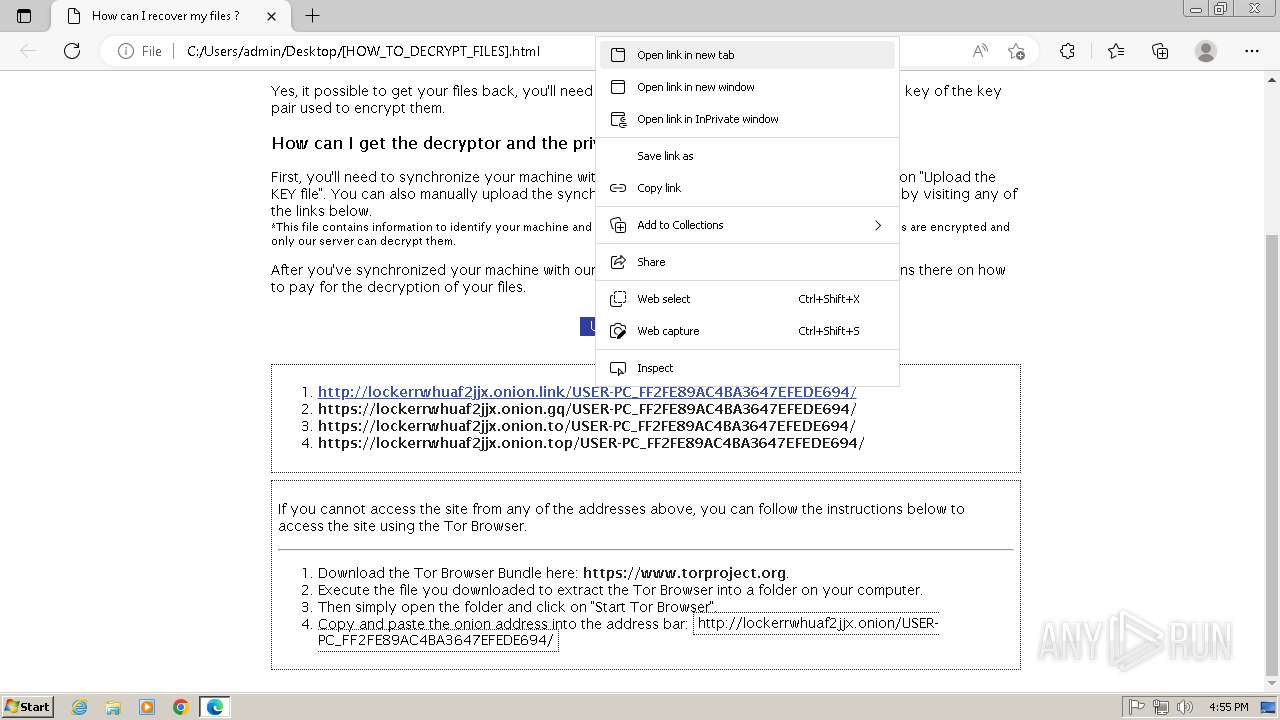Select 'Add to Collections' entry

(x=747, y=225)
